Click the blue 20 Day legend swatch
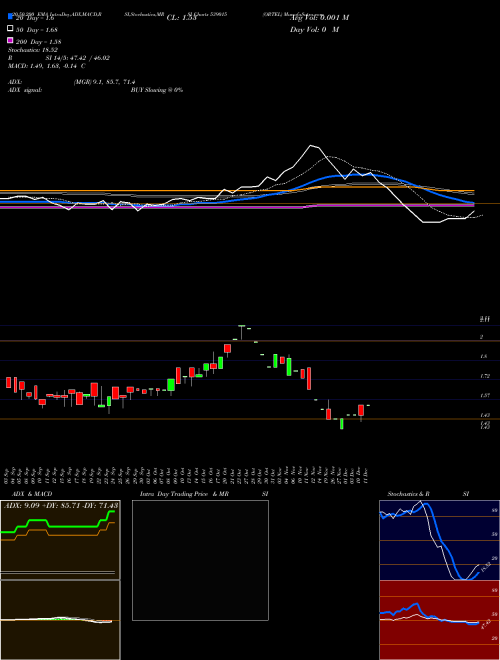Image resolution: width=500 pixels, height=660 pixels. click(10, 17)
